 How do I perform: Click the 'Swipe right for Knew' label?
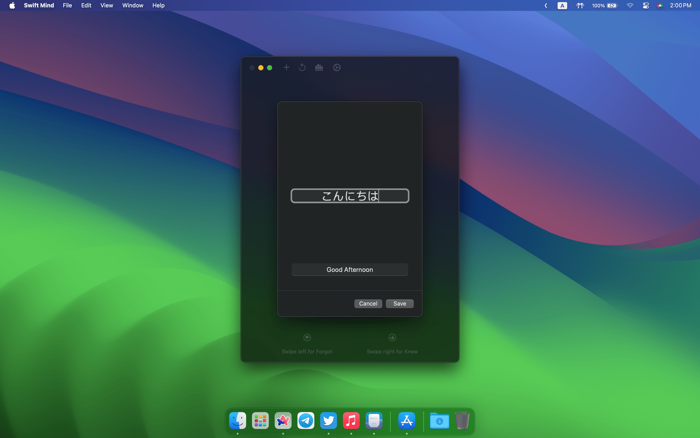[x=392, y=352]
